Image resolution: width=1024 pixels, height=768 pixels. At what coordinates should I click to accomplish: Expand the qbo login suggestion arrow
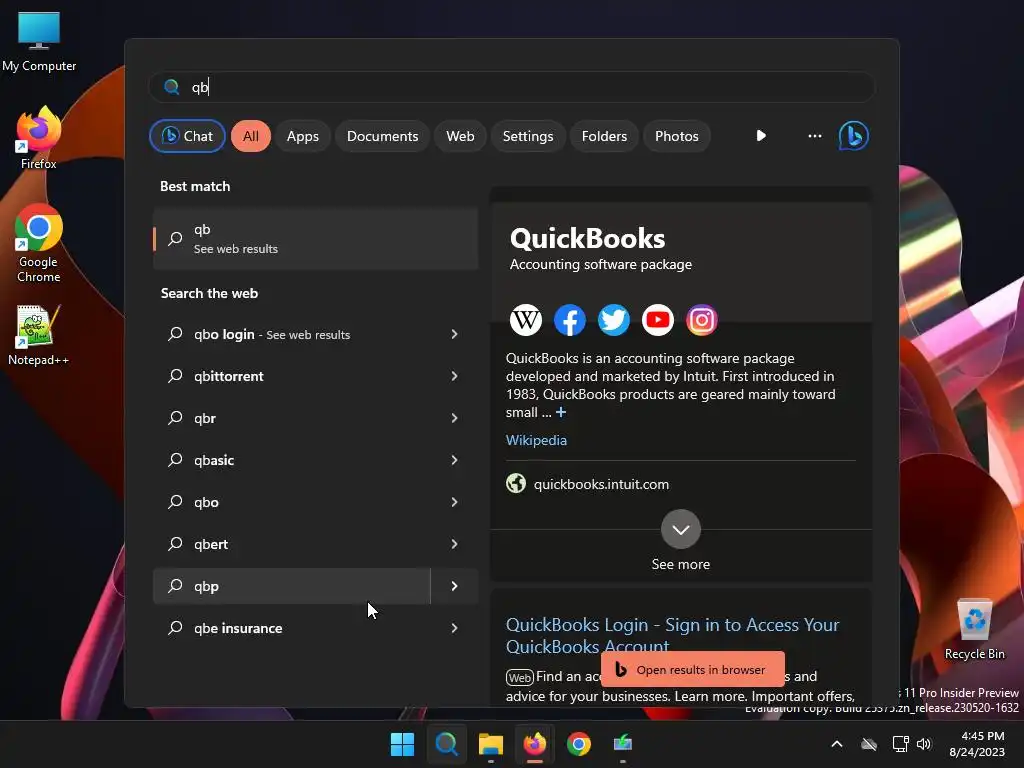coord(455,334)
